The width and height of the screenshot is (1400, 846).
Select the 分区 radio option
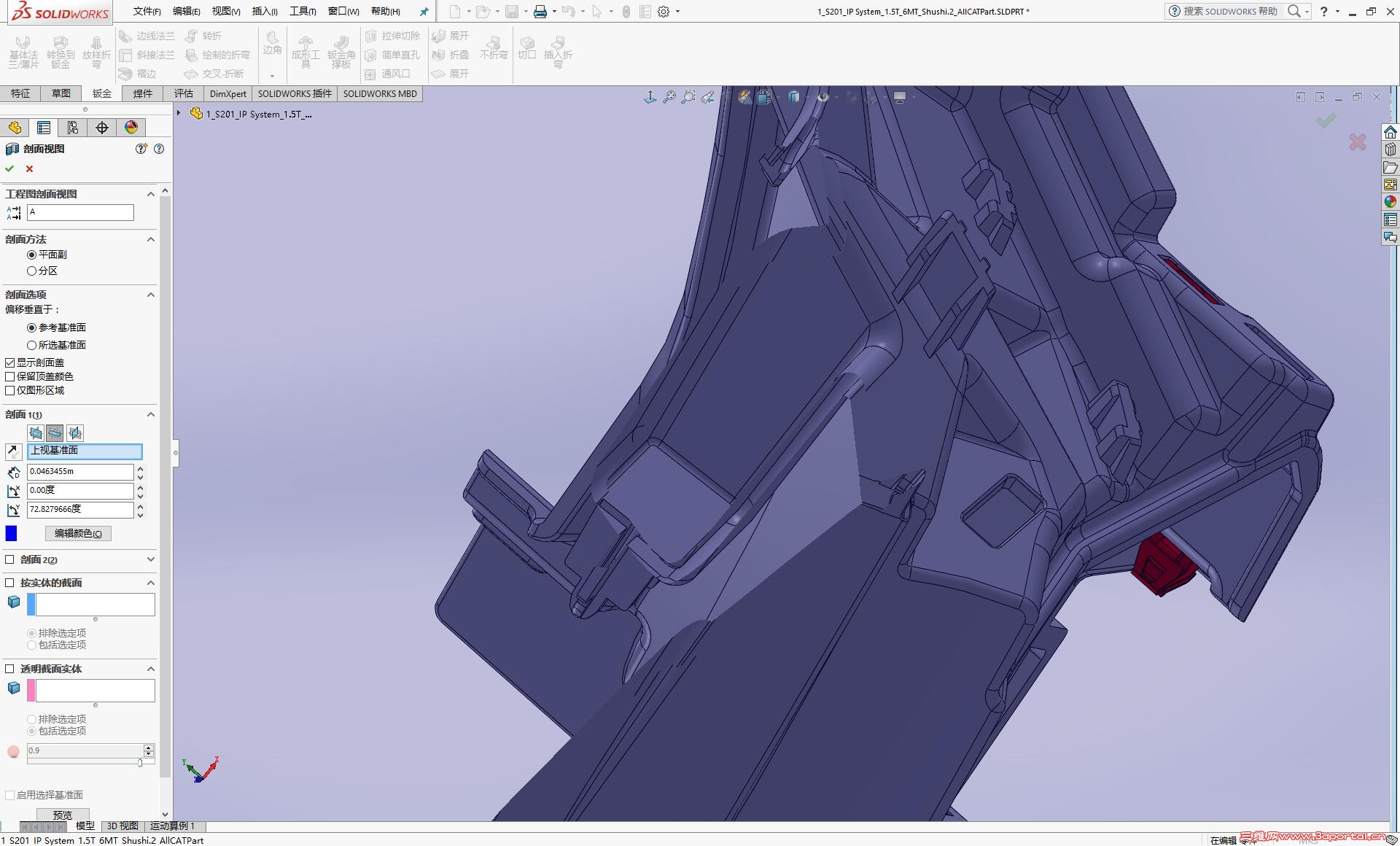pyautogui.click(x=32, y=271)
